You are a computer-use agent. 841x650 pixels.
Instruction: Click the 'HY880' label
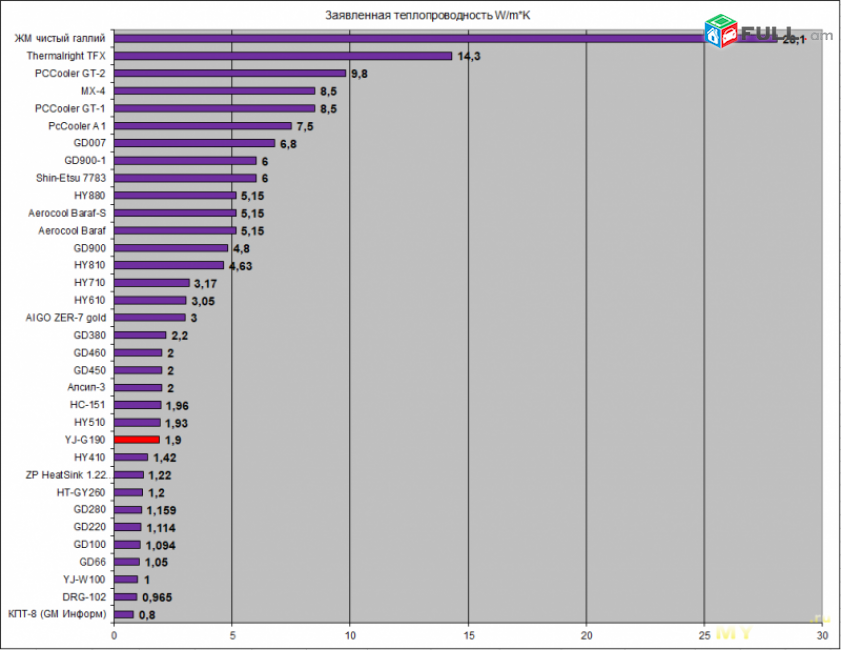(x=89, y=196)
